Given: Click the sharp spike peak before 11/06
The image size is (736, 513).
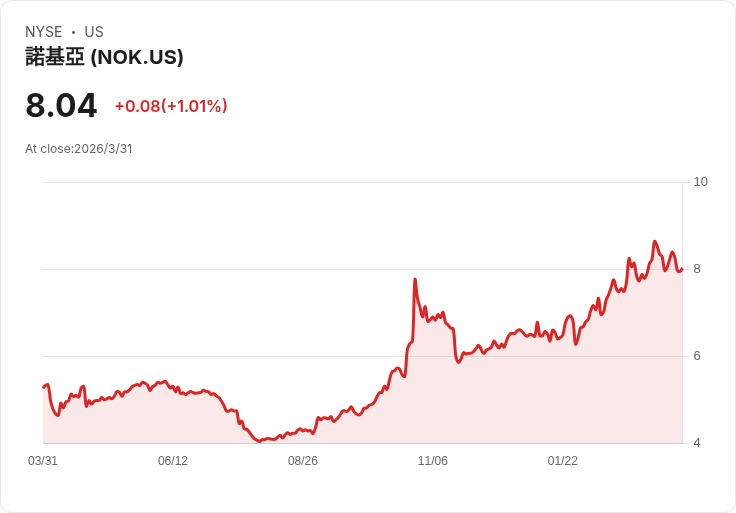Looking at the screenshot, I should [x=414, y=279].
